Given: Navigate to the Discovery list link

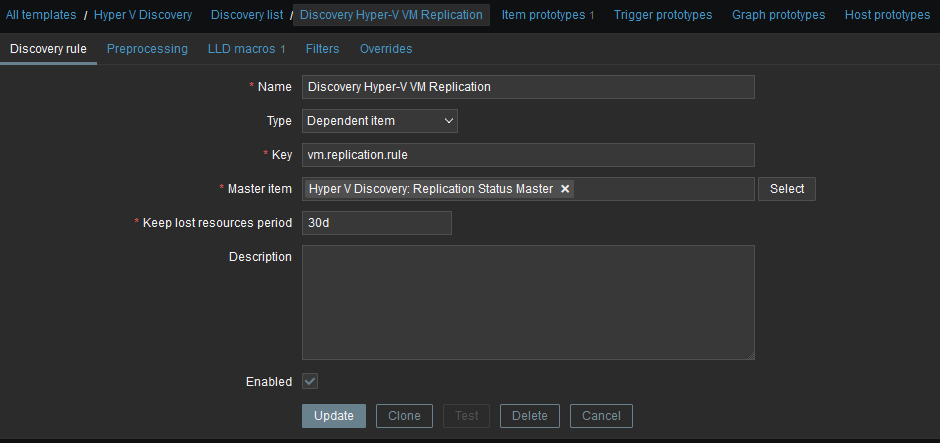Looking at the screenshot, I should tap(246, 15).
